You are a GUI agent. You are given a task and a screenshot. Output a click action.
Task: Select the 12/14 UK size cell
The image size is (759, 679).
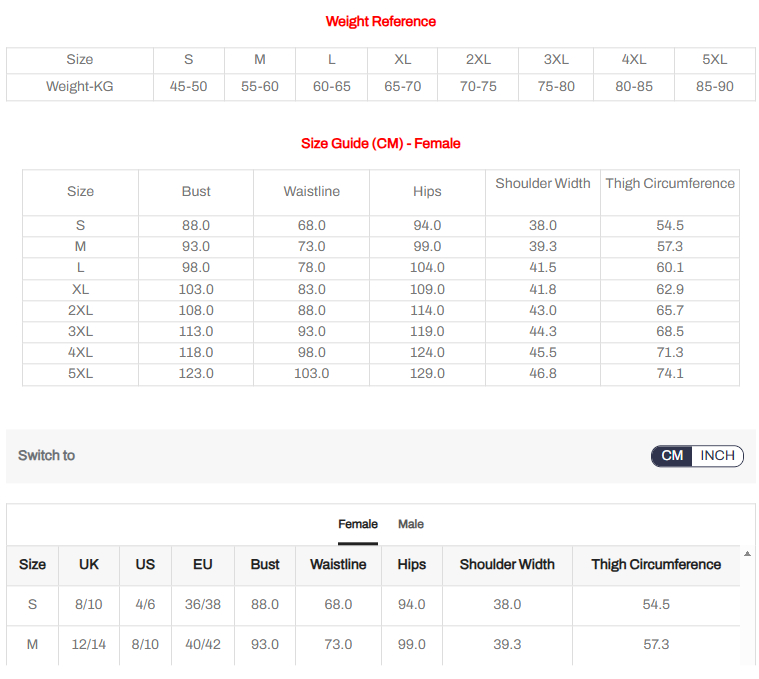(x=89, y=645)
